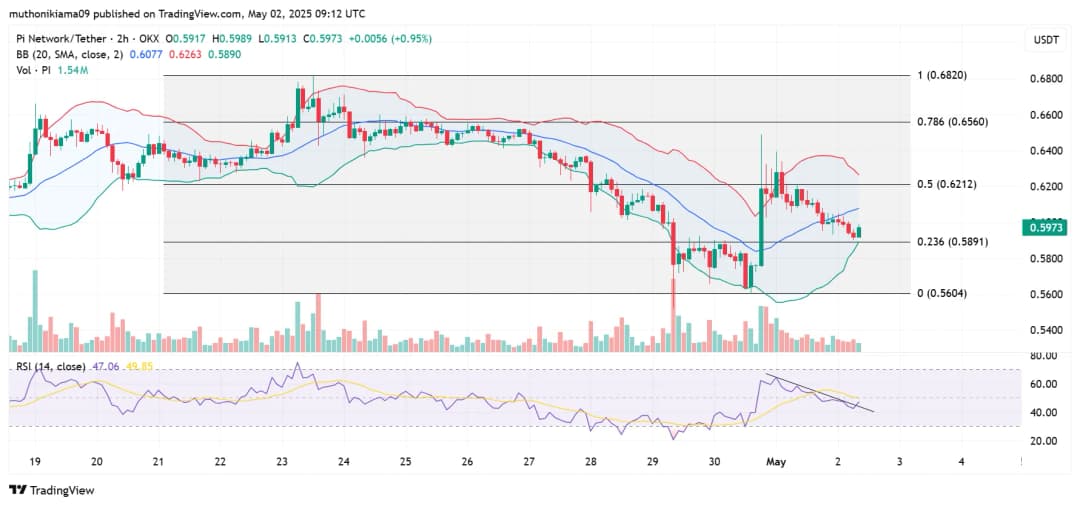Click the 28 date label on time axis
Image resolution: width=1080 pixels, height=506 pixels.
pyautogui.click(x=590, y=462)
